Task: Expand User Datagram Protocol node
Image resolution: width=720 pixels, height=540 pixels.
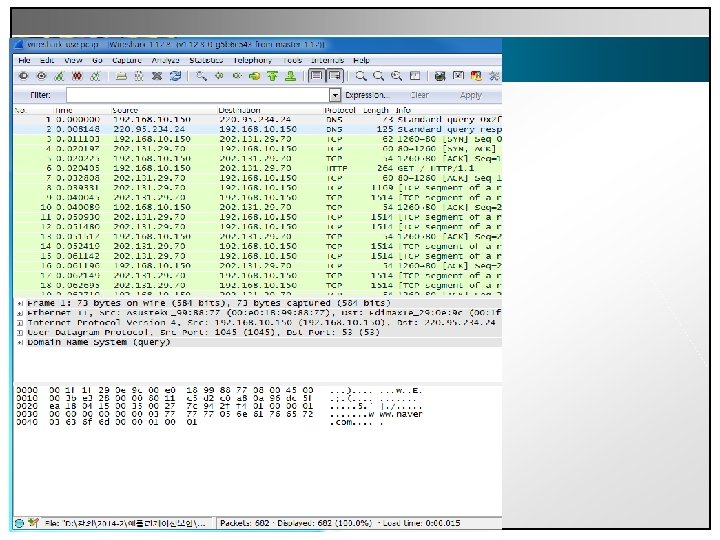Action: (20, 332)
